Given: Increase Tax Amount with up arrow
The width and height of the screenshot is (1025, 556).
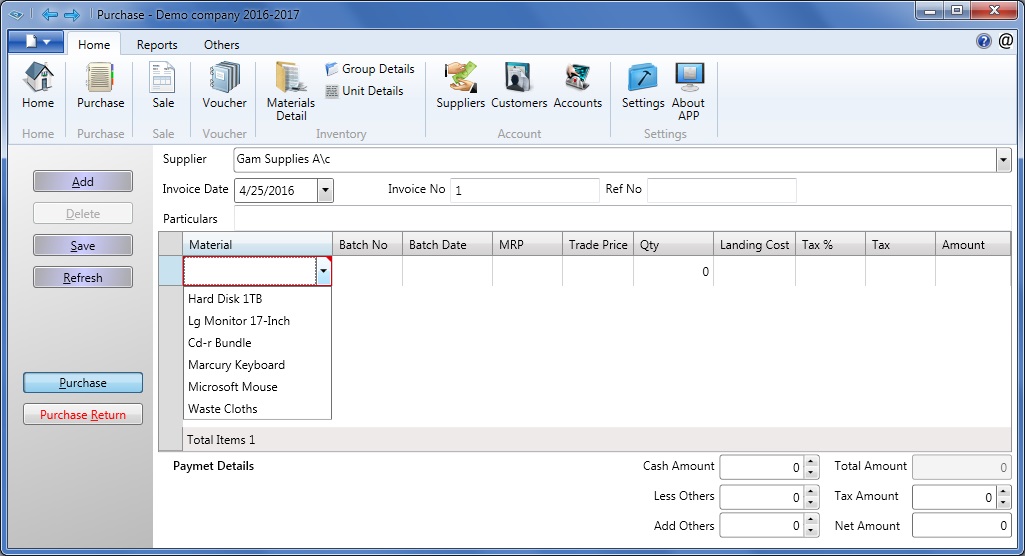Looking at the screenshot, I should [x=1004, y=491].
